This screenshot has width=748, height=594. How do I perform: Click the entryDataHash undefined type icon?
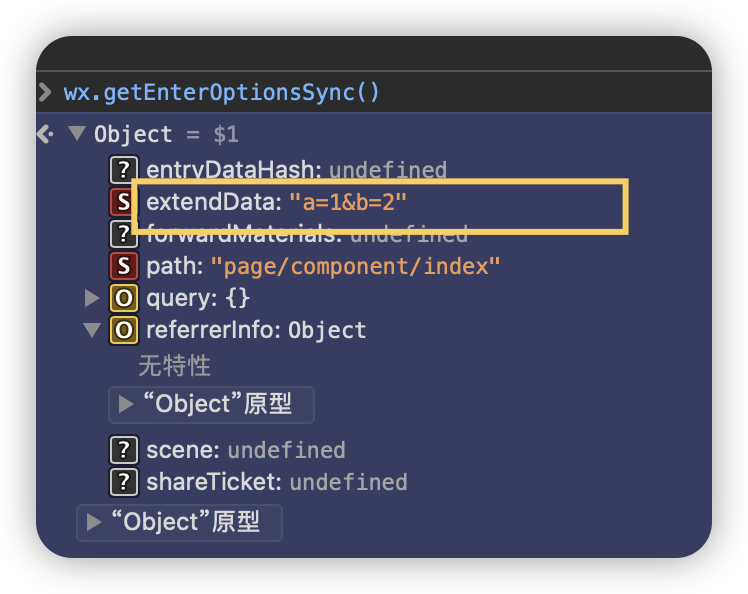[x=123, y=170]
